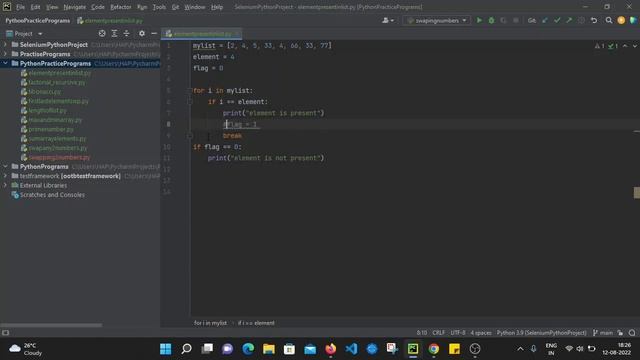The image size is (640, 360).
Task: Expand External Libraries node
Action: click(x=5, y=185)
